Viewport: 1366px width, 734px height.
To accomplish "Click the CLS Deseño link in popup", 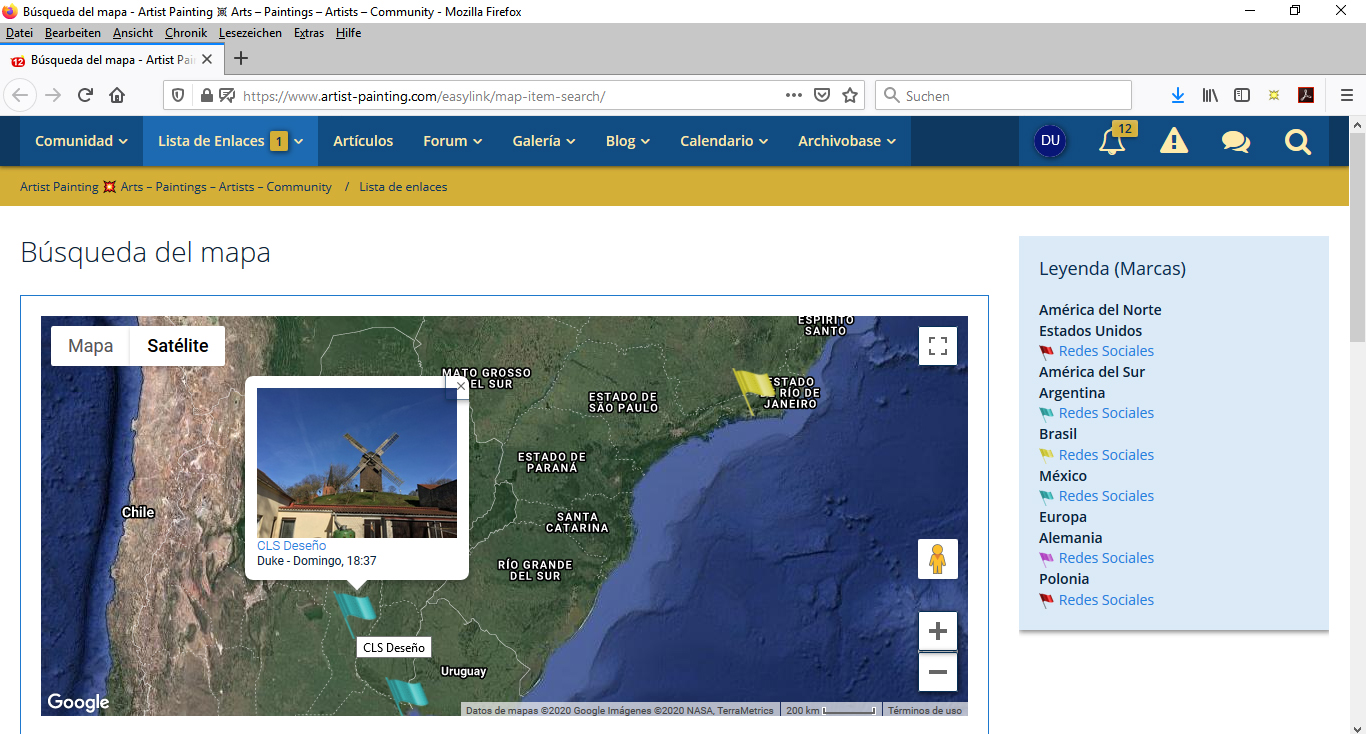I will [291, 546].
